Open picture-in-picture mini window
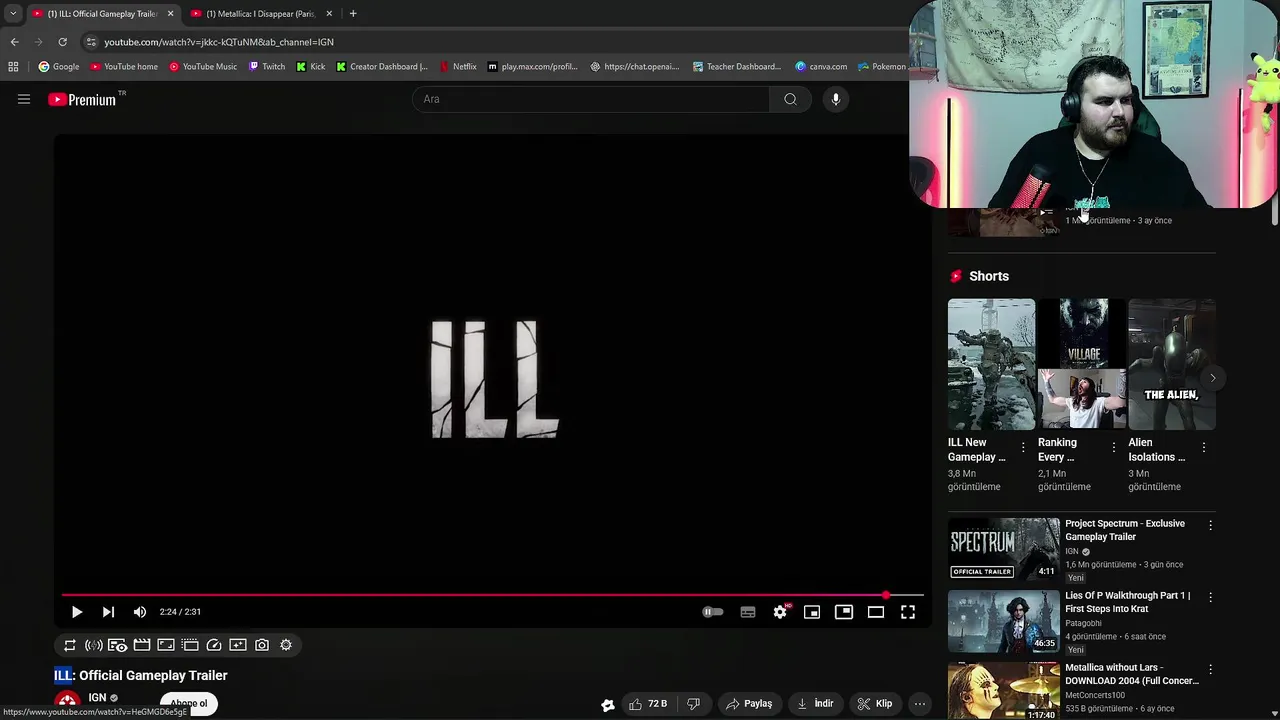Screen dimensions: 1280x720 click(812, 612)
